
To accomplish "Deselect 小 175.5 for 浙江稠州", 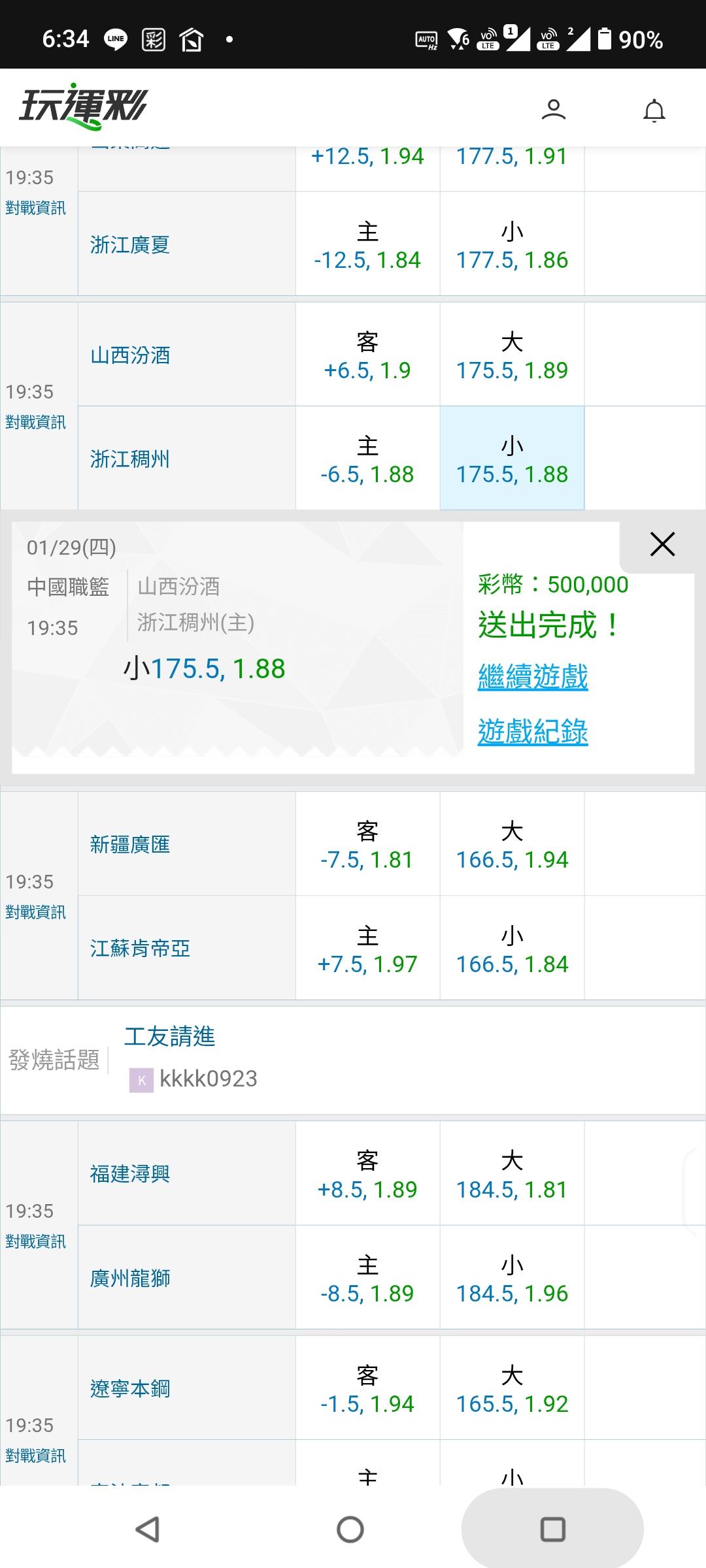I will (512, 459).
